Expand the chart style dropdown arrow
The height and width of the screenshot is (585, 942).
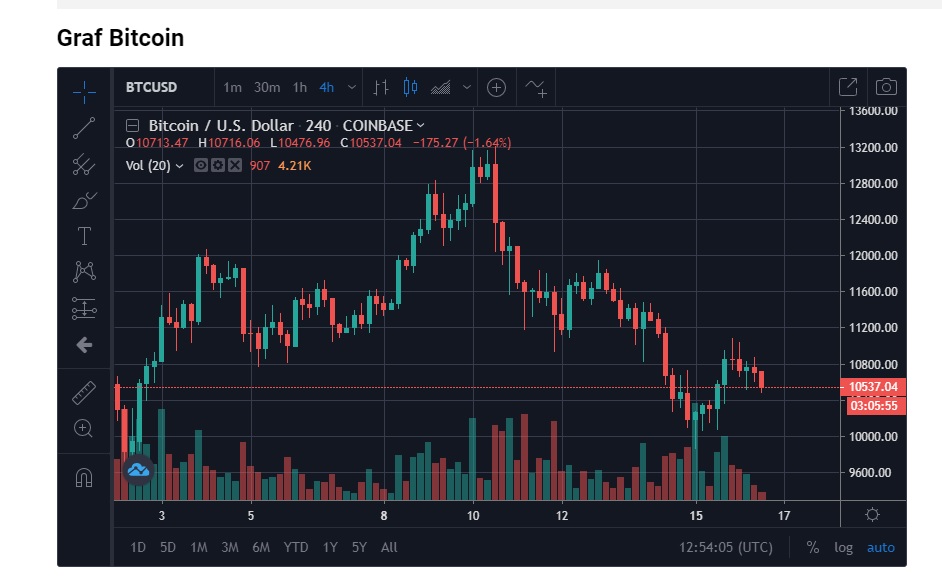click(x=467, y=87)
